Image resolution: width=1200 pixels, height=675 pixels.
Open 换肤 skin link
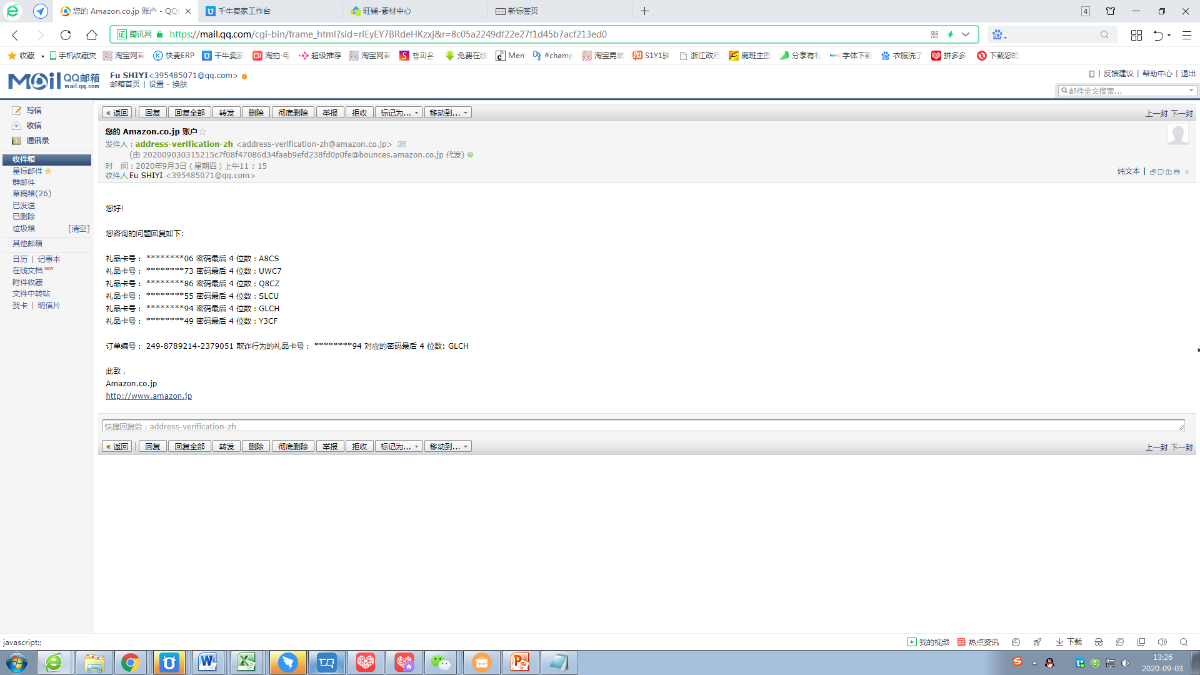[x=179, y=84]
